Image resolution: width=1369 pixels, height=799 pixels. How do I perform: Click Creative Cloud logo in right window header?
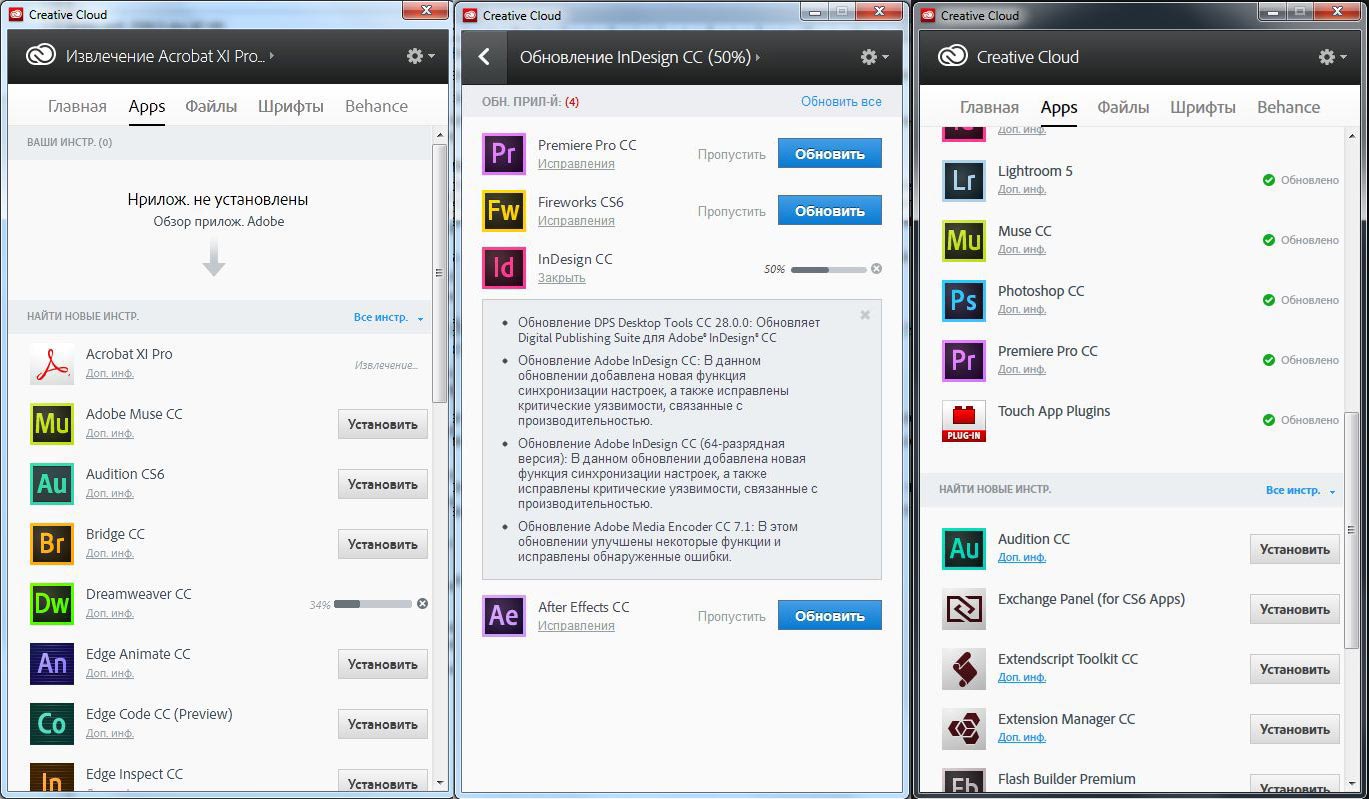point(952,57)
